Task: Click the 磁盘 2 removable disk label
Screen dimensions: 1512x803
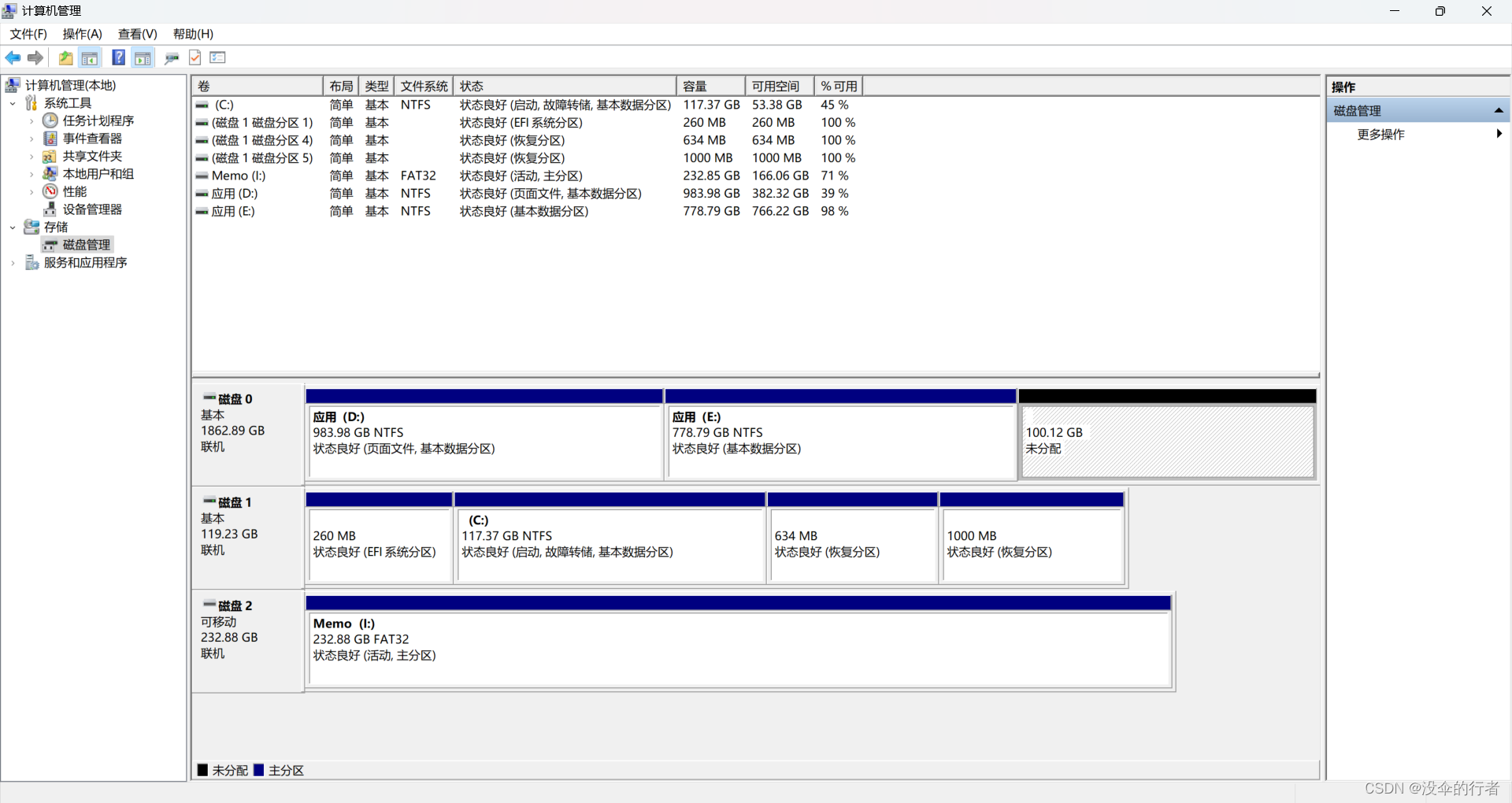Action: (x=248, y=641)
